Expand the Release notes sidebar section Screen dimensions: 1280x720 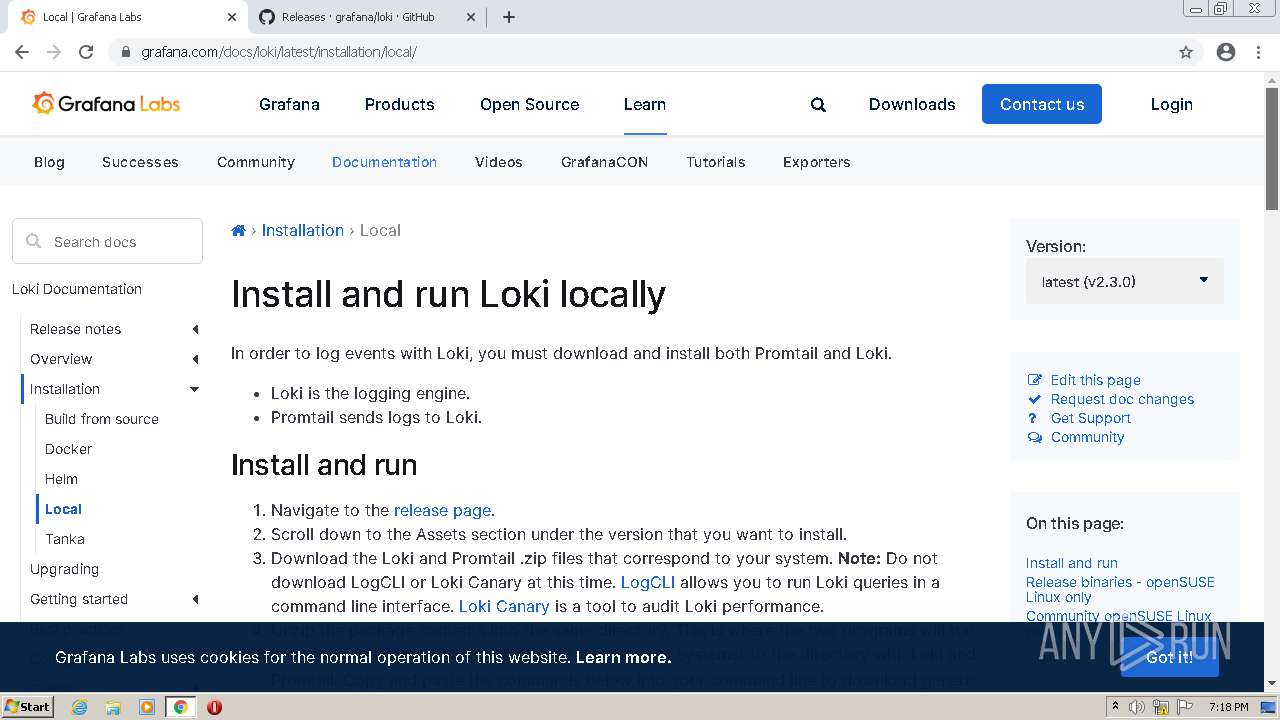click(195, 329)
